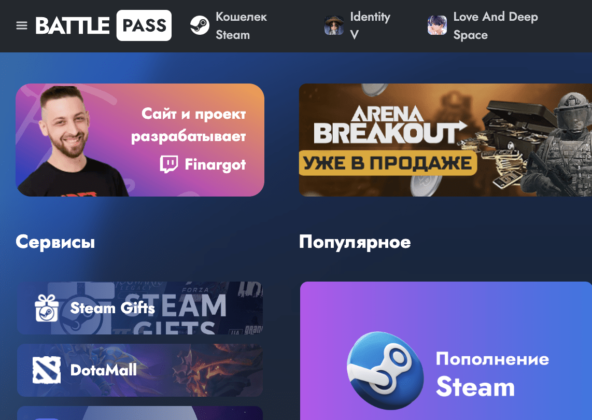This screenshot has width=592, height=420.
Task: Click the Twitch icon next to Finargot
Action: (x=169, y=164)
